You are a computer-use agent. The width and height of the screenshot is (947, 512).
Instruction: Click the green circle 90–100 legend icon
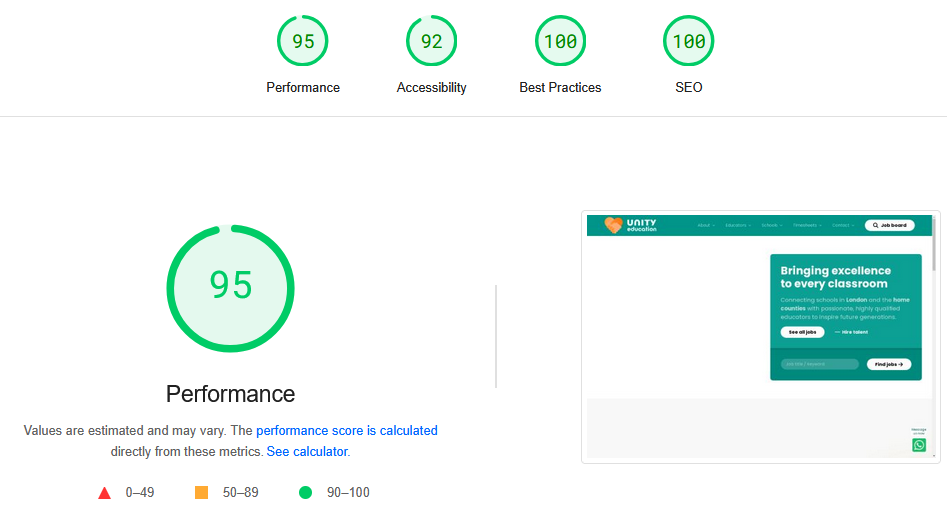click(x=305, y=492)
